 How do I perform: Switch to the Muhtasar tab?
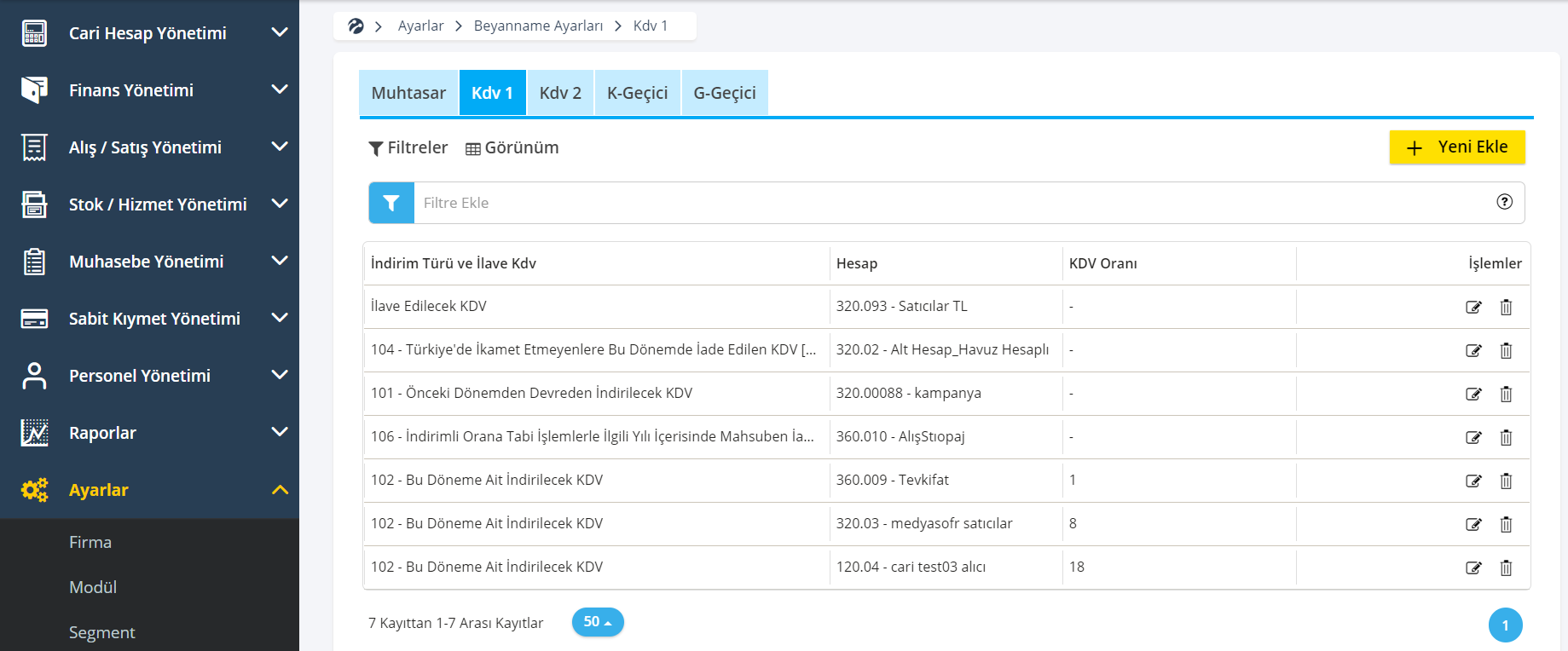[408, 93]
